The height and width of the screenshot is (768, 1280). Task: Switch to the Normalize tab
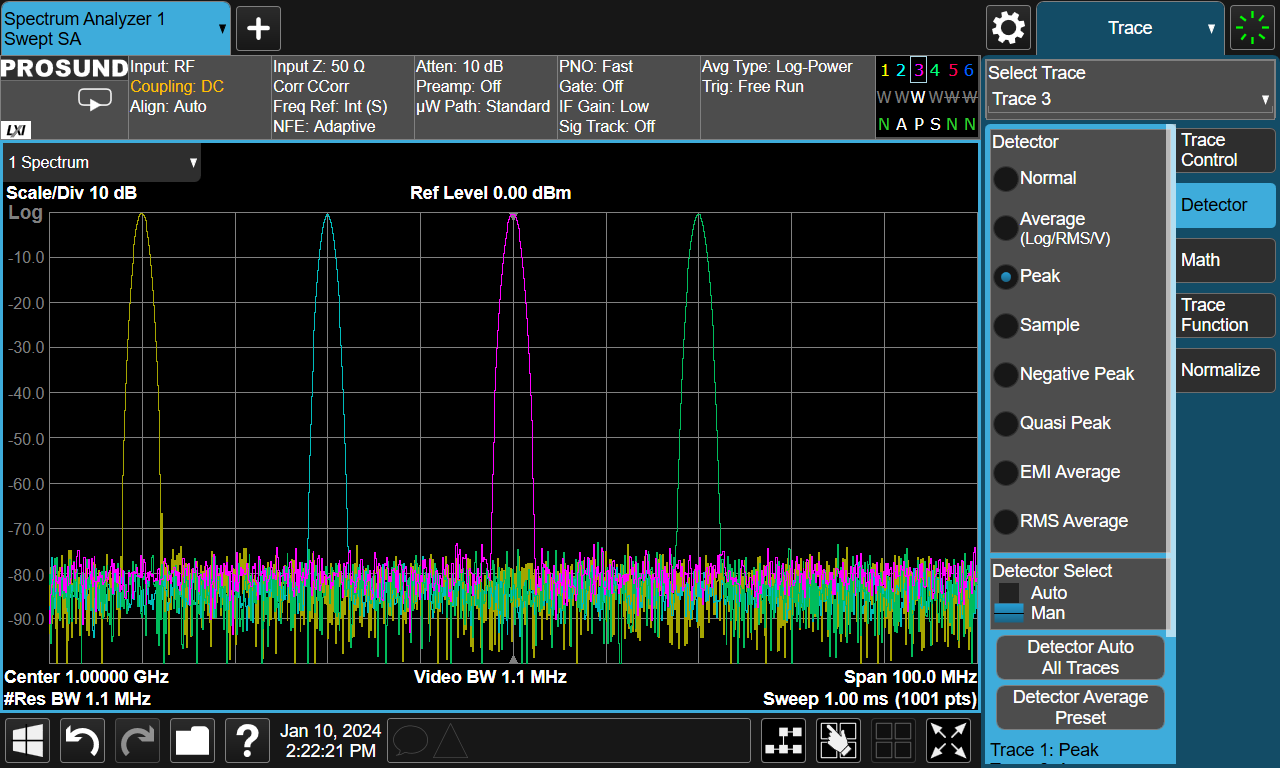click(x=1226, y=370)
